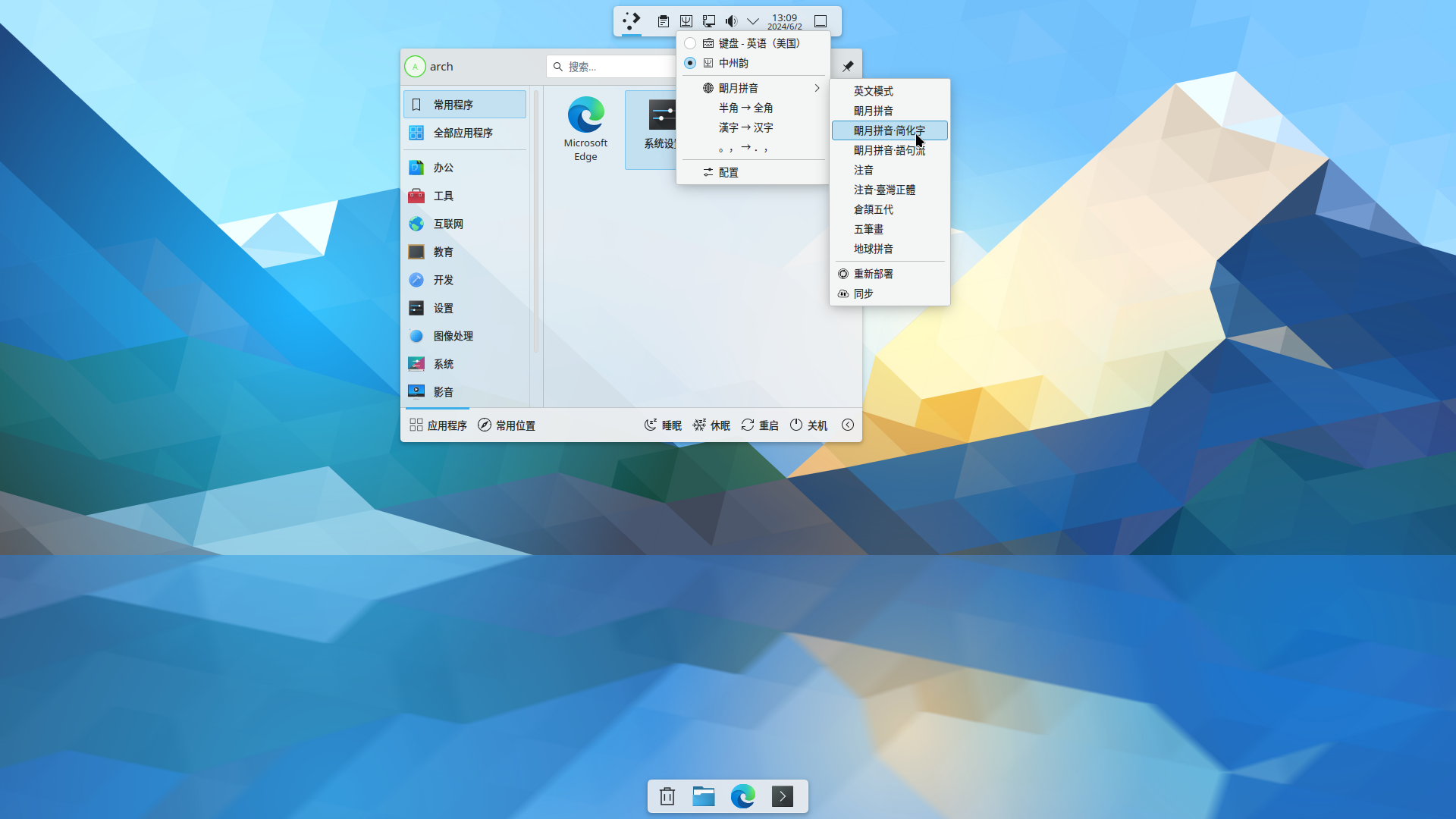1456x819 pixels.
Task: Expand hidden system tray icons arrow
Action: click(x=753, y=21)
